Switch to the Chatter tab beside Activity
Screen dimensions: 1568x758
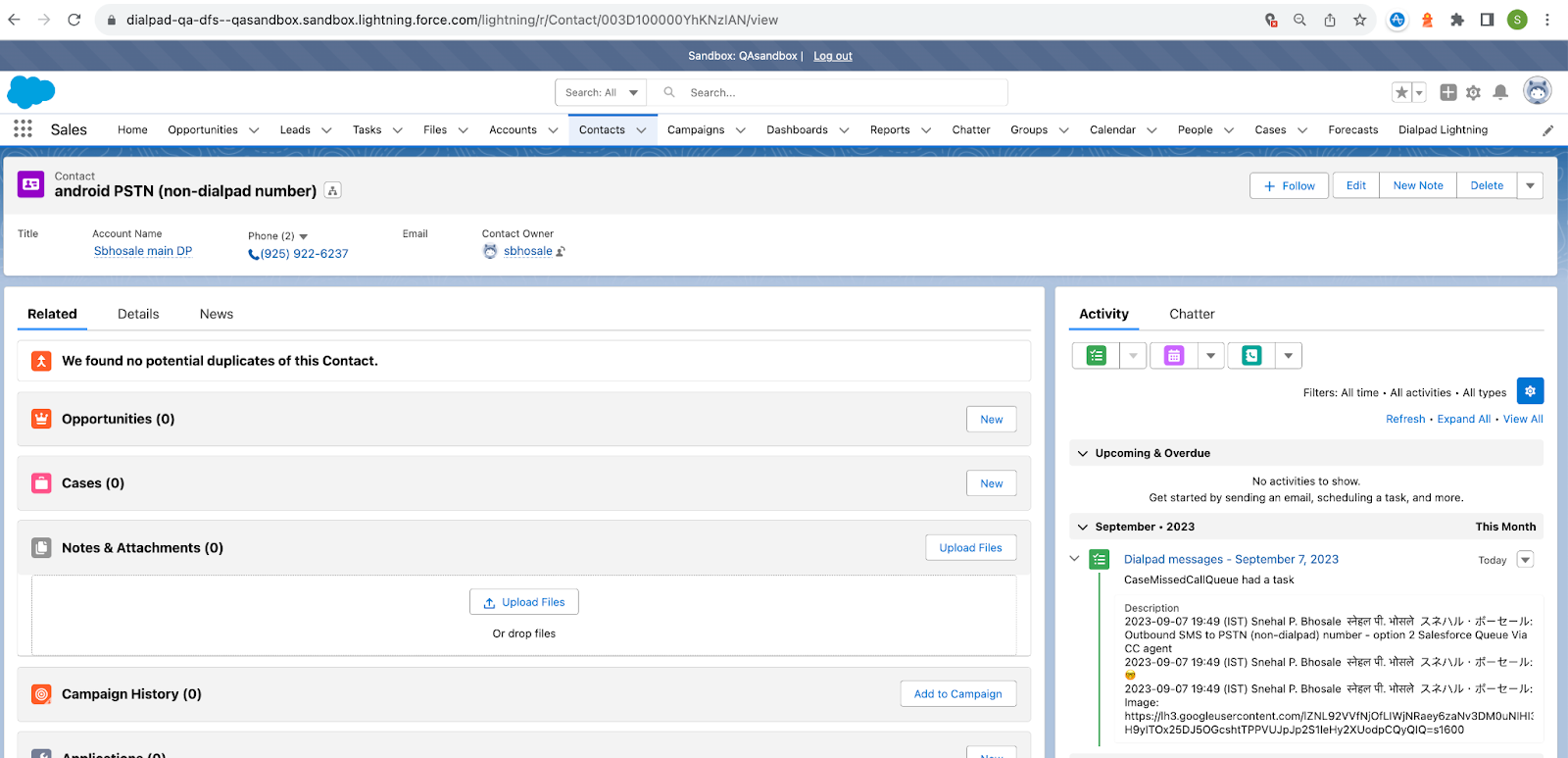coord(1192,314)
